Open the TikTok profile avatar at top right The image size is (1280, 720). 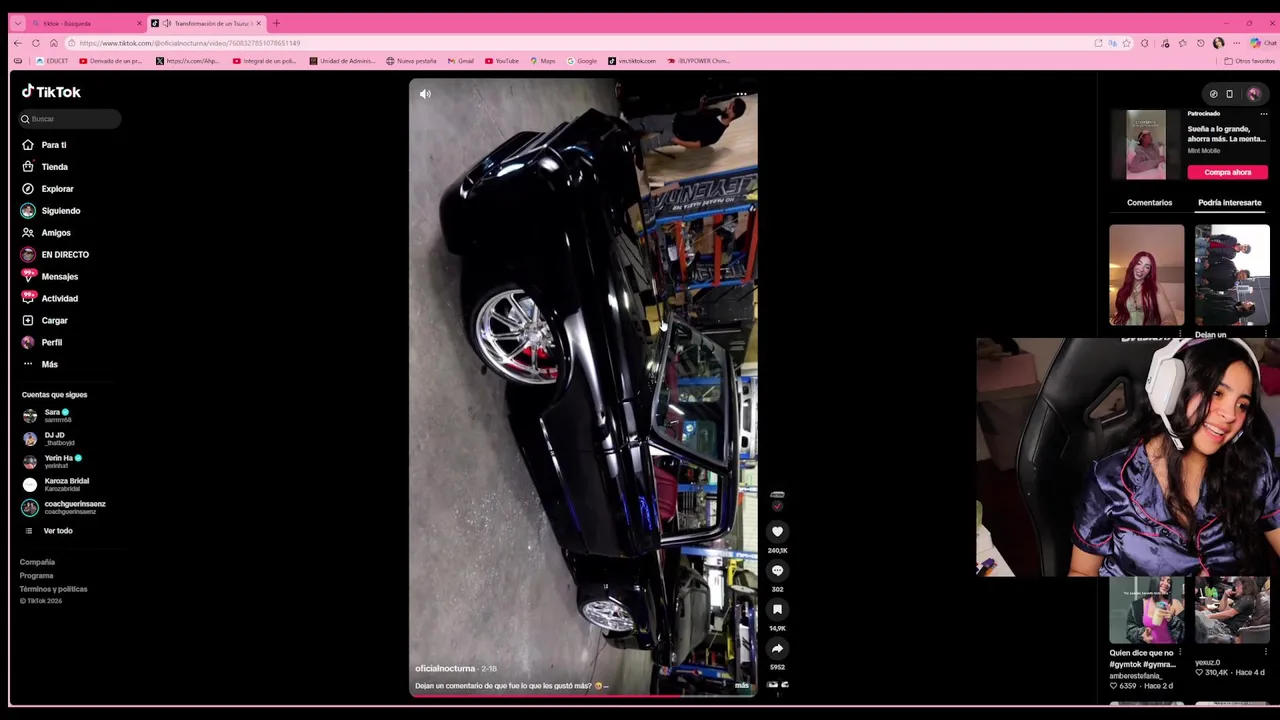(1254, 94)
